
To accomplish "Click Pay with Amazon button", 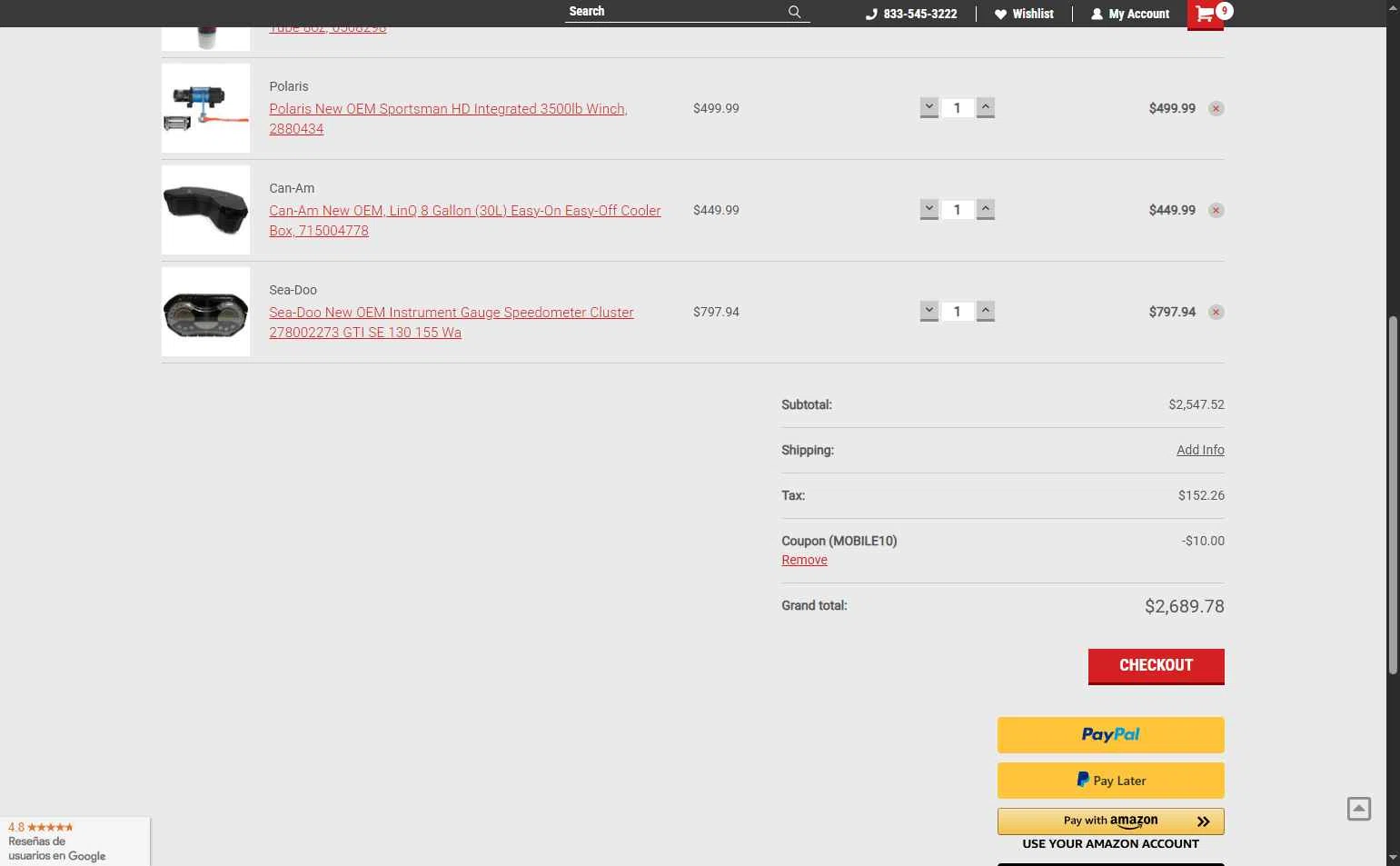I will pos(1110,821).
